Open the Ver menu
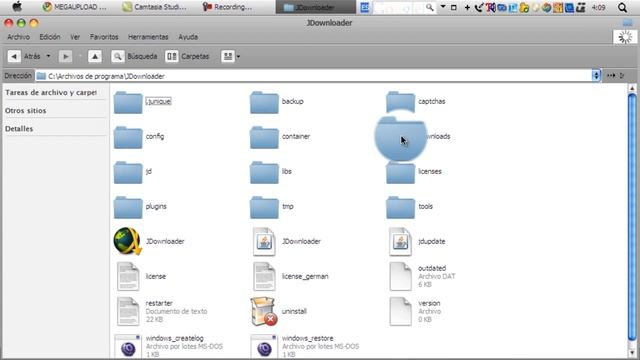This screenshot has width=640, height=360. click(x=75, y=37)
